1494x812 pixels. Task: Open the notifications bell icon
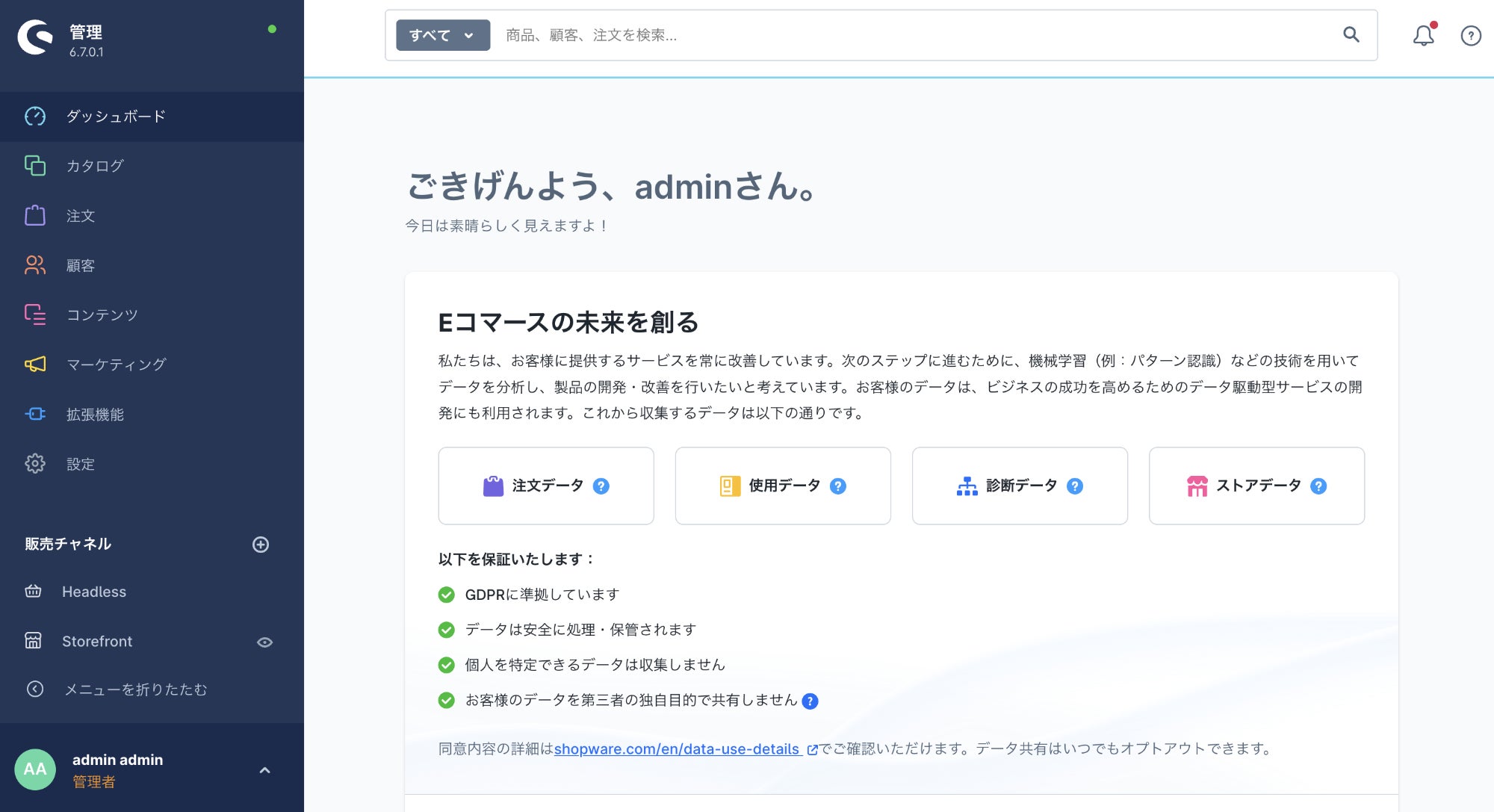(x=1423, y=35)
